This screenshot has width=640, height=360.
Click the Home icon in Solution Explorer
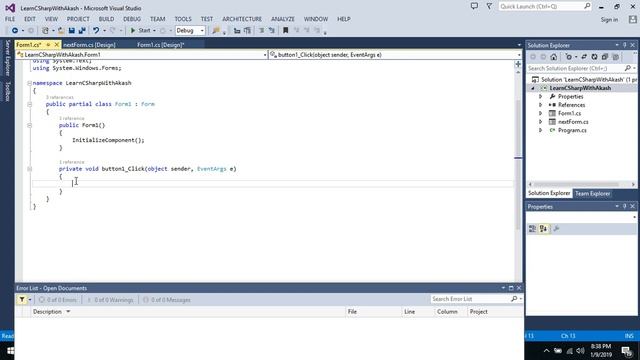[x=553, y=57]
